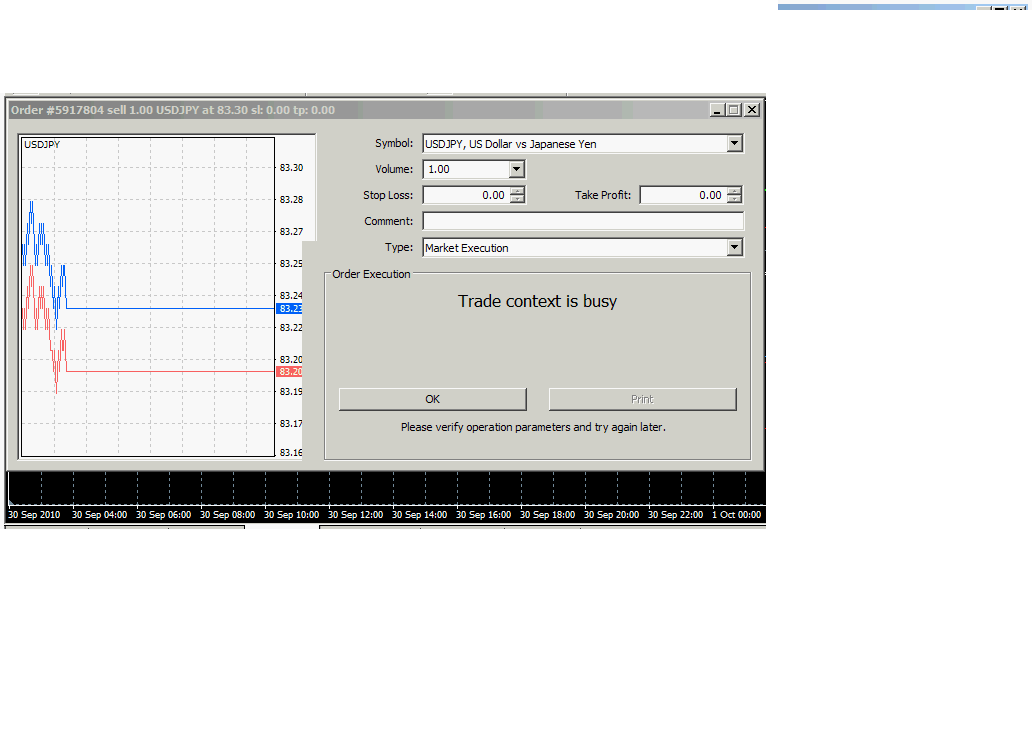Screen dimensions: 1032x748
Task: Click the USDJPY chart label
Action: [x=42, y=144]
